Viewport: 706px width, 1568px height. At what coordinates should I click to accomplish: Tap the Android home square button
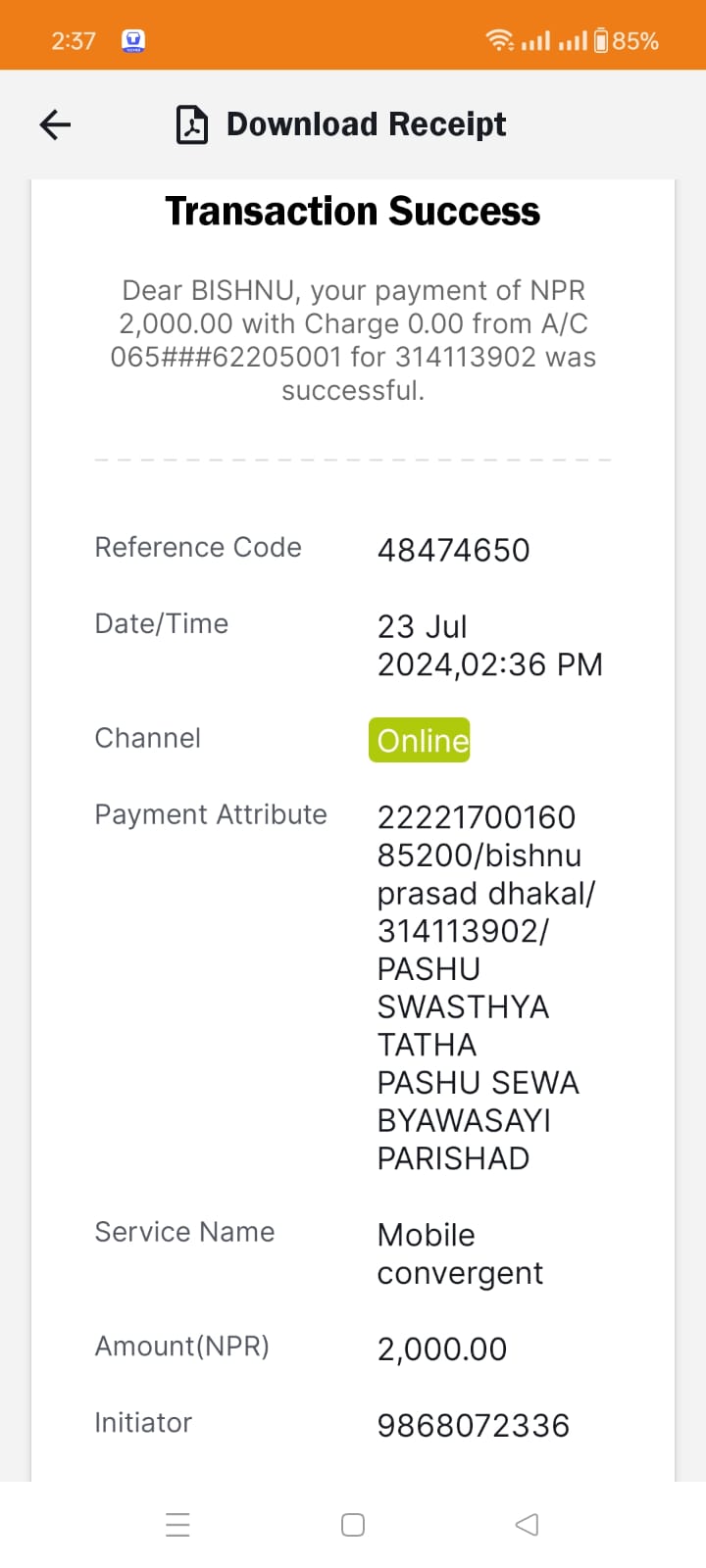[x=353, y=1525]
